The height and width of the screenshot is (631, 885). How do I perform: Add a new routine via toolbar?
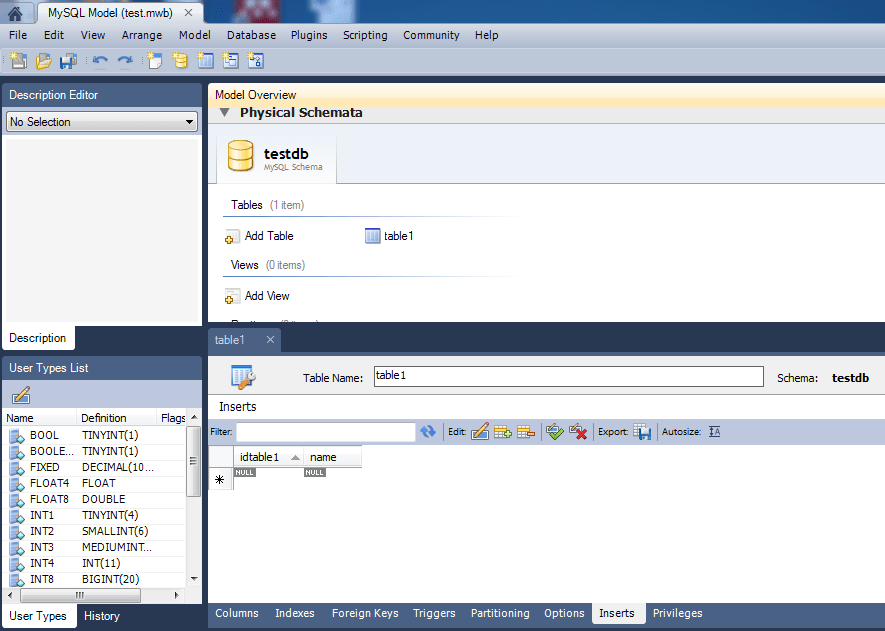click(256, 60)
